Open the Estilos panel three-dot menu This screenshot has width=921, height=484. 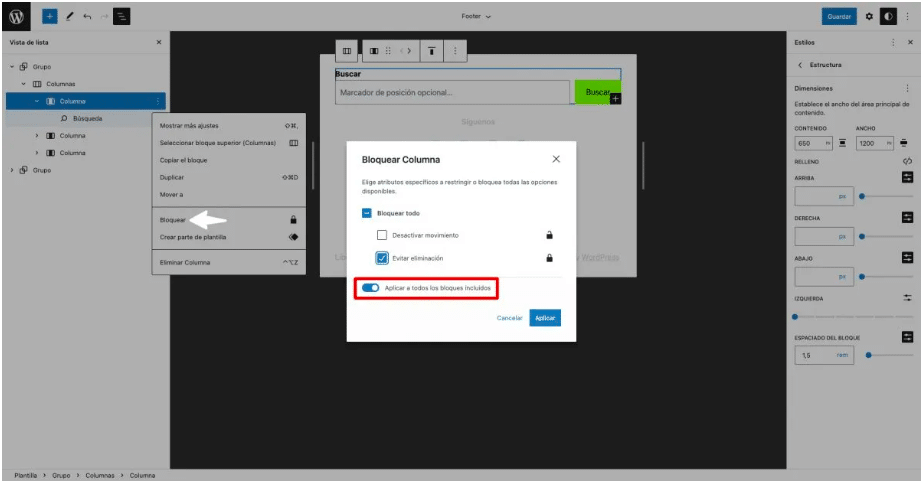(x=893, y=42)
